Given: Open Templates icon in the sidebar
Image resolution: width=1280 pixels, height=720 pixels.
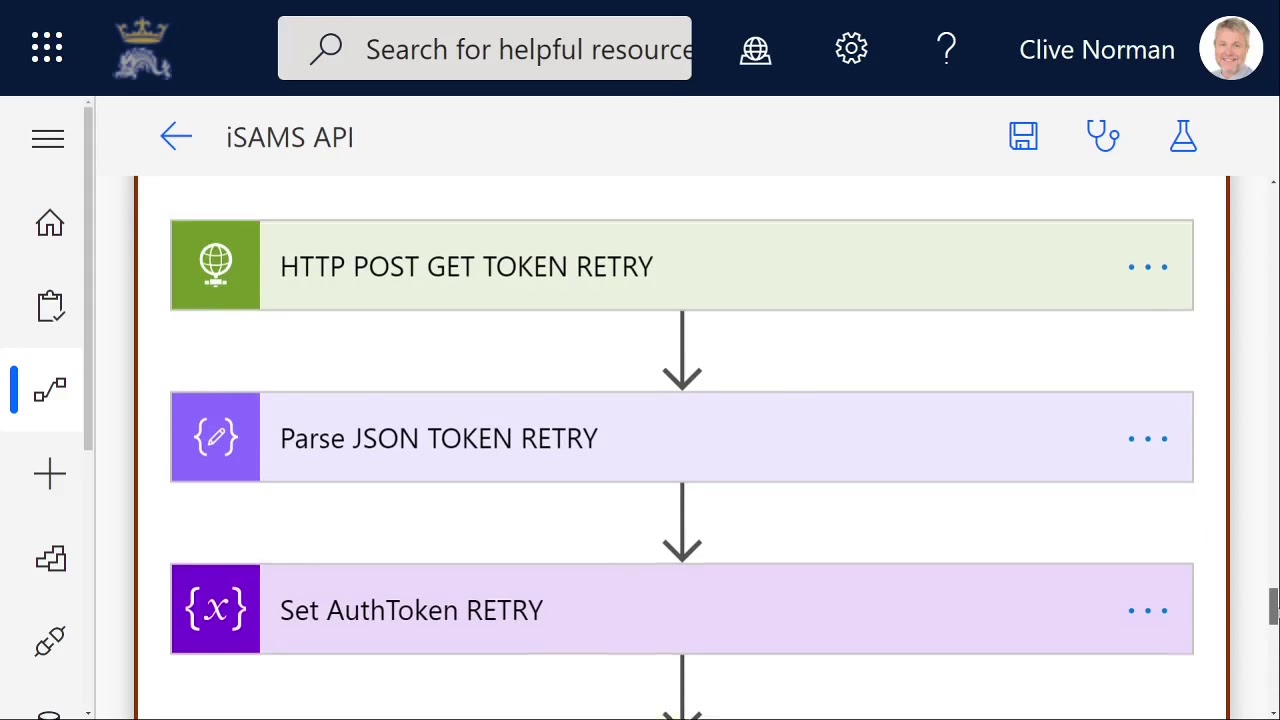Looking at the screenshot, I should tap(50, 558).
